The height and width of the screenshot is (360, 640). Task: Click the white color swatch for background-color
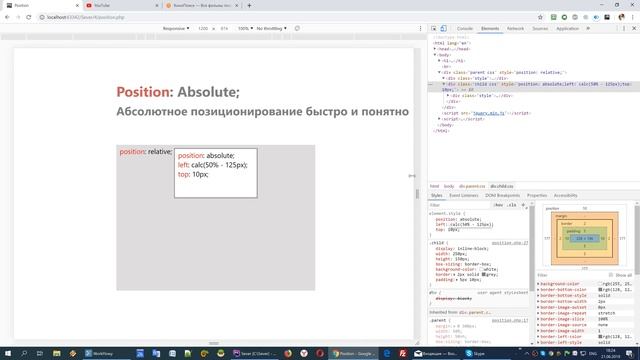pyautogui.click(x=482, y=269)
